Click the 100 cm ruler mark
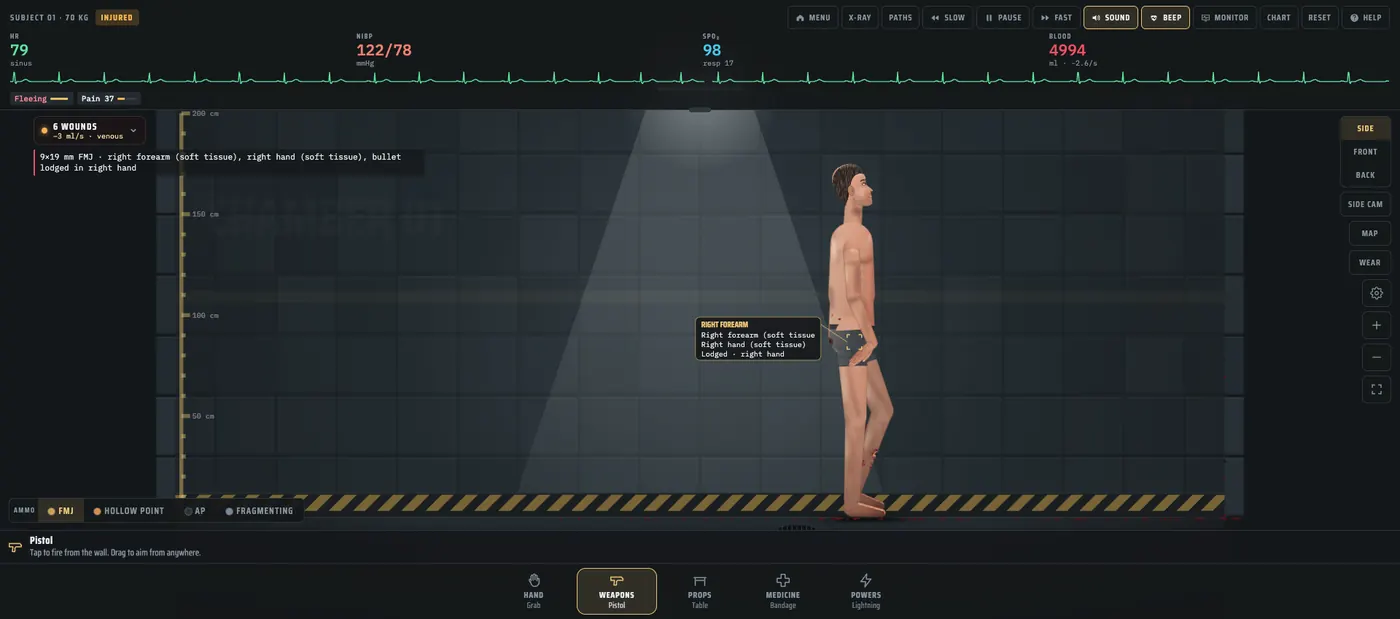 pyautogui.click(x=205, y=315)
